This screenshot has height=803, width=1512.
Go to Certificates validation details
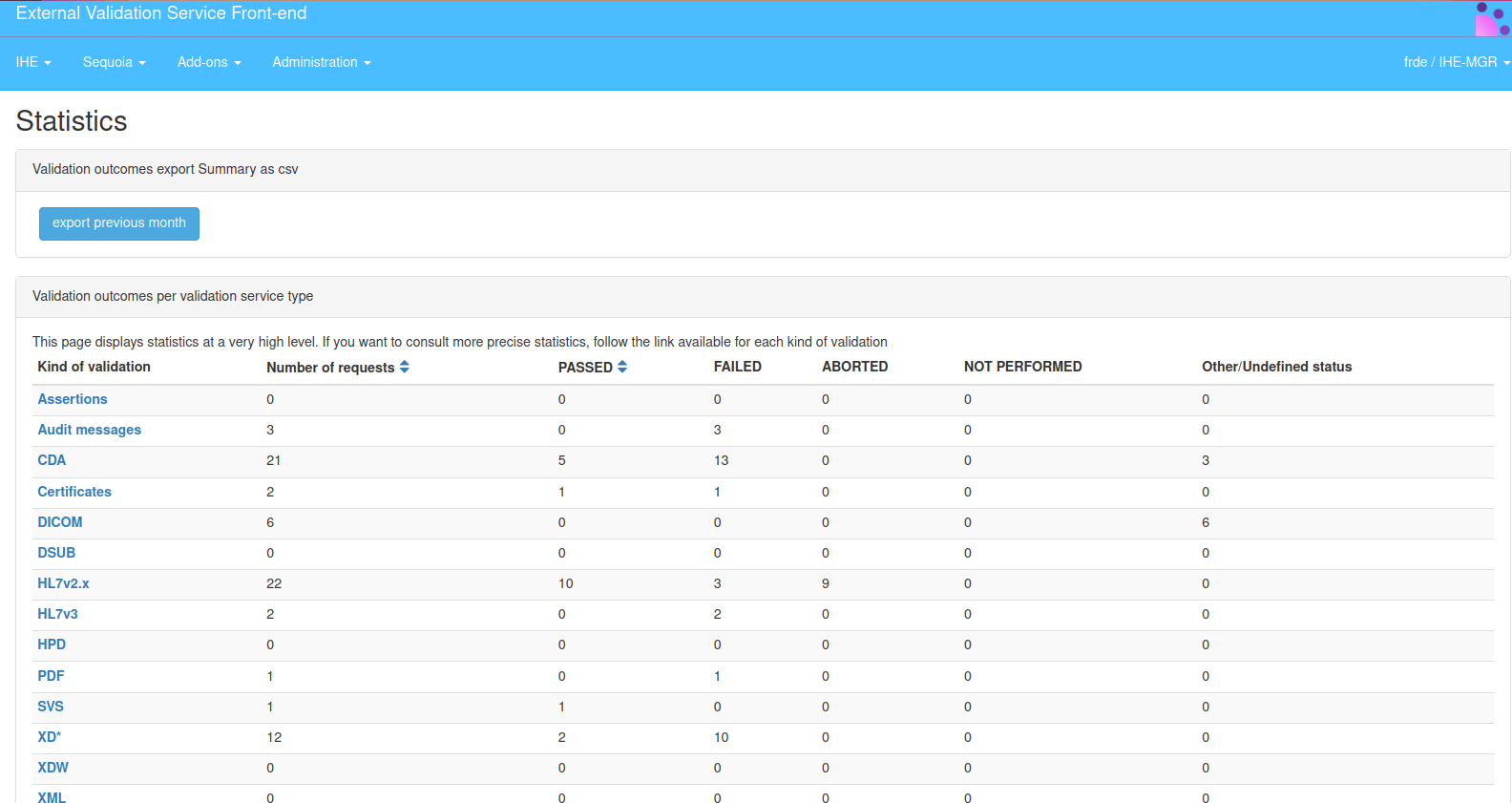[x=74, y=492]
